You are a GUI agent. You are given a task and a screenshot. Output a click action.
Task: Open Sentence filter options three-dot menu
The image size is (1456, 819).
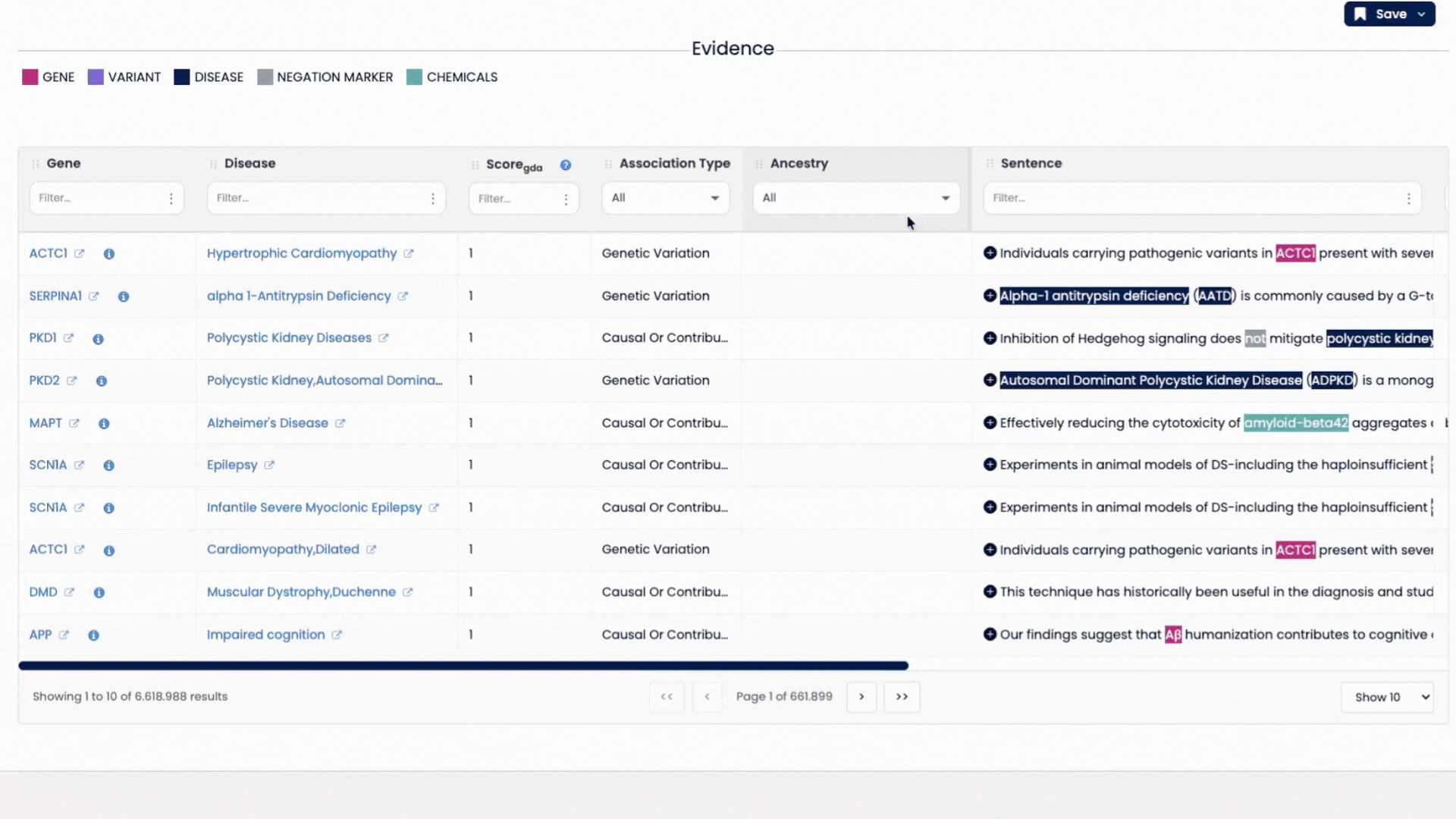coord(1409,199)
